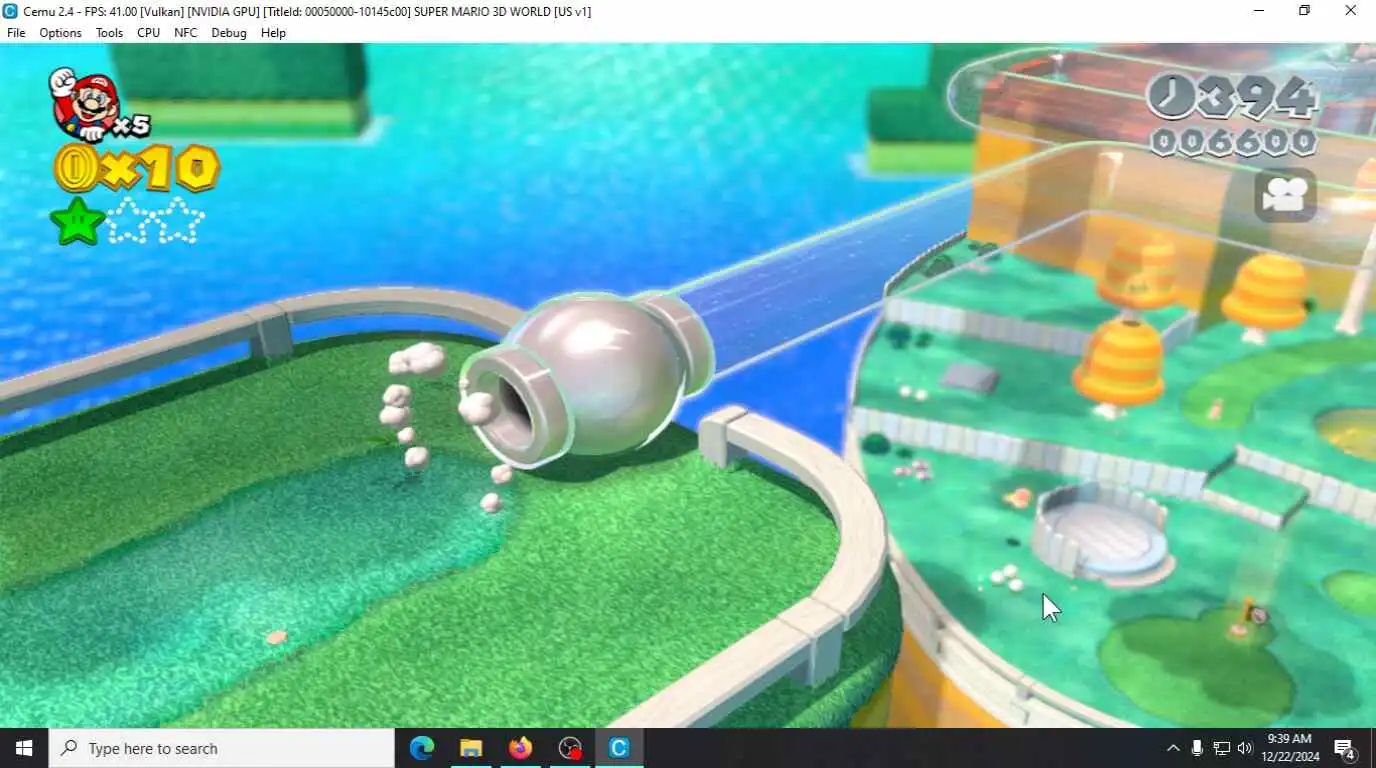Click the score 006600 display

(x=1233, y=142)
